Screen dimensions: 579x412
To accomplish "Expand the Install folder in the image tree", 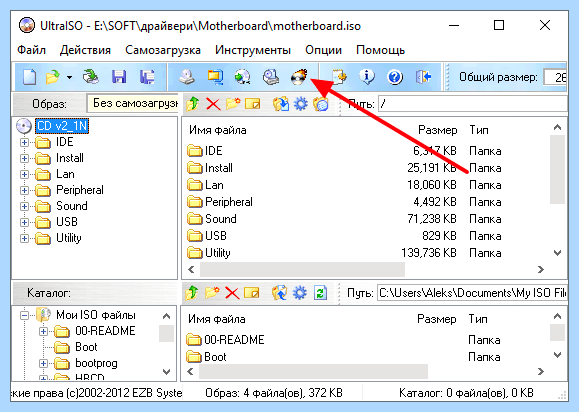I will click(x=24, y=158).
